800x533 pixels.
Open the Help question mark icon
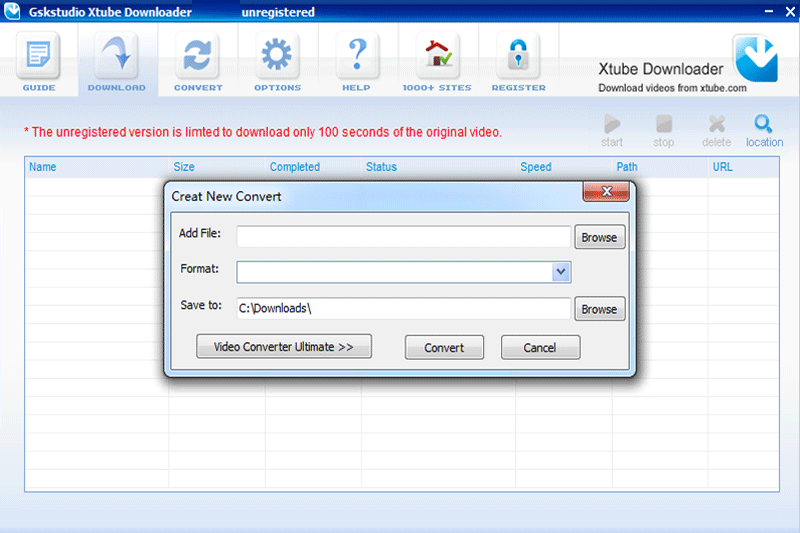[x=357, y=56]
